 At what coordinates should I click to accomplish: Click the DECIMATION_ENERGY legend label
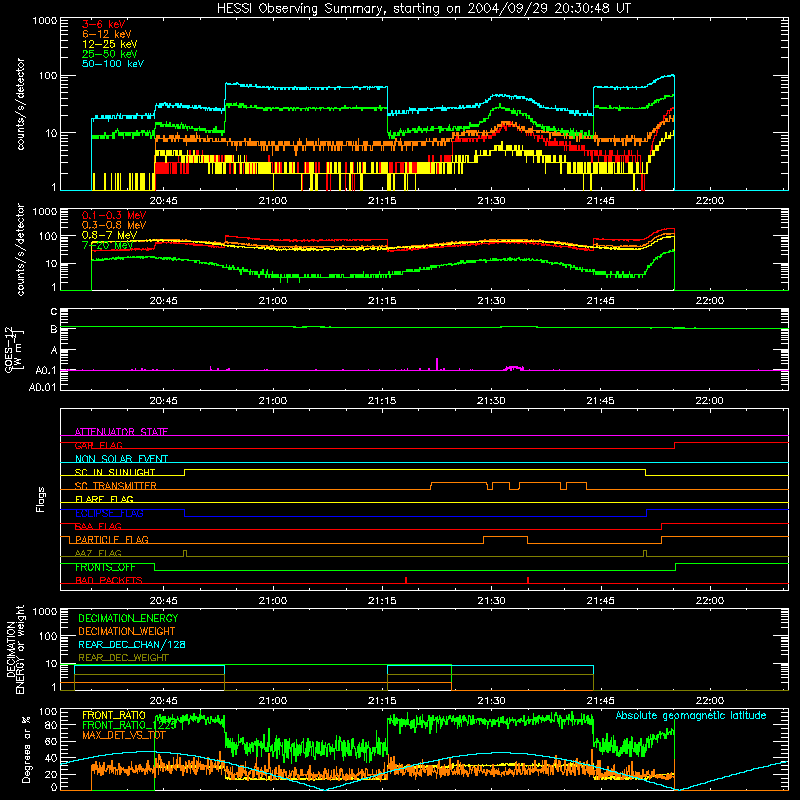[128, 618]
